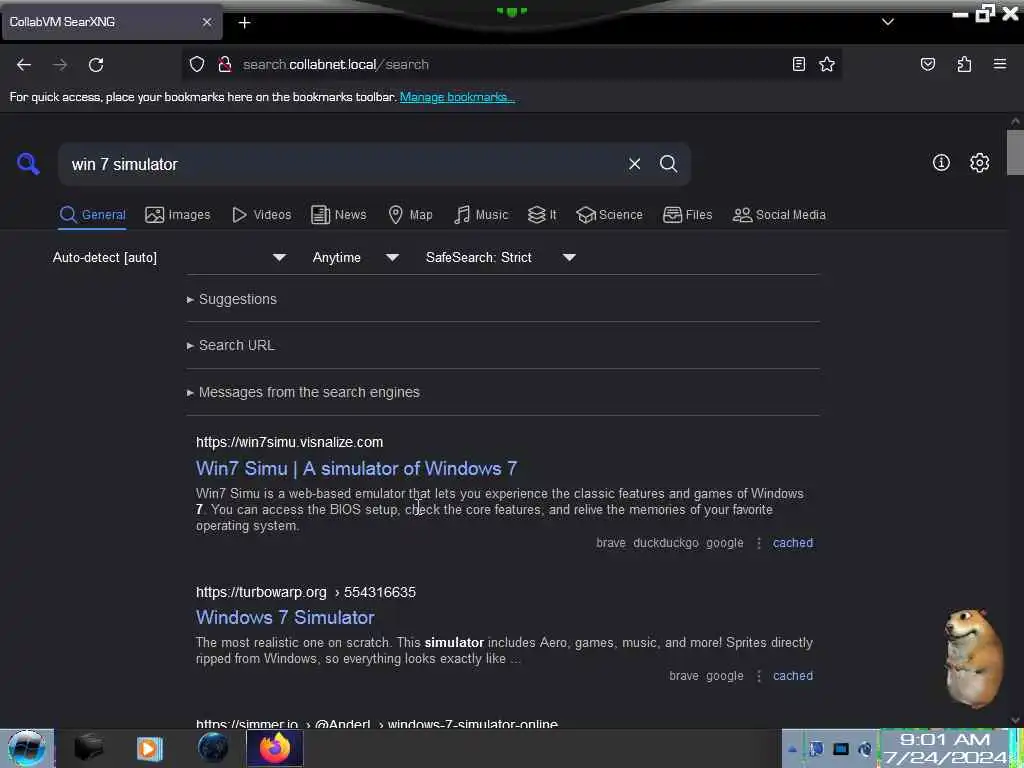Click the win7simu.visnalize.com URL
The height and width of the screenshot is (768, 1024).
[x=289, y=442]
